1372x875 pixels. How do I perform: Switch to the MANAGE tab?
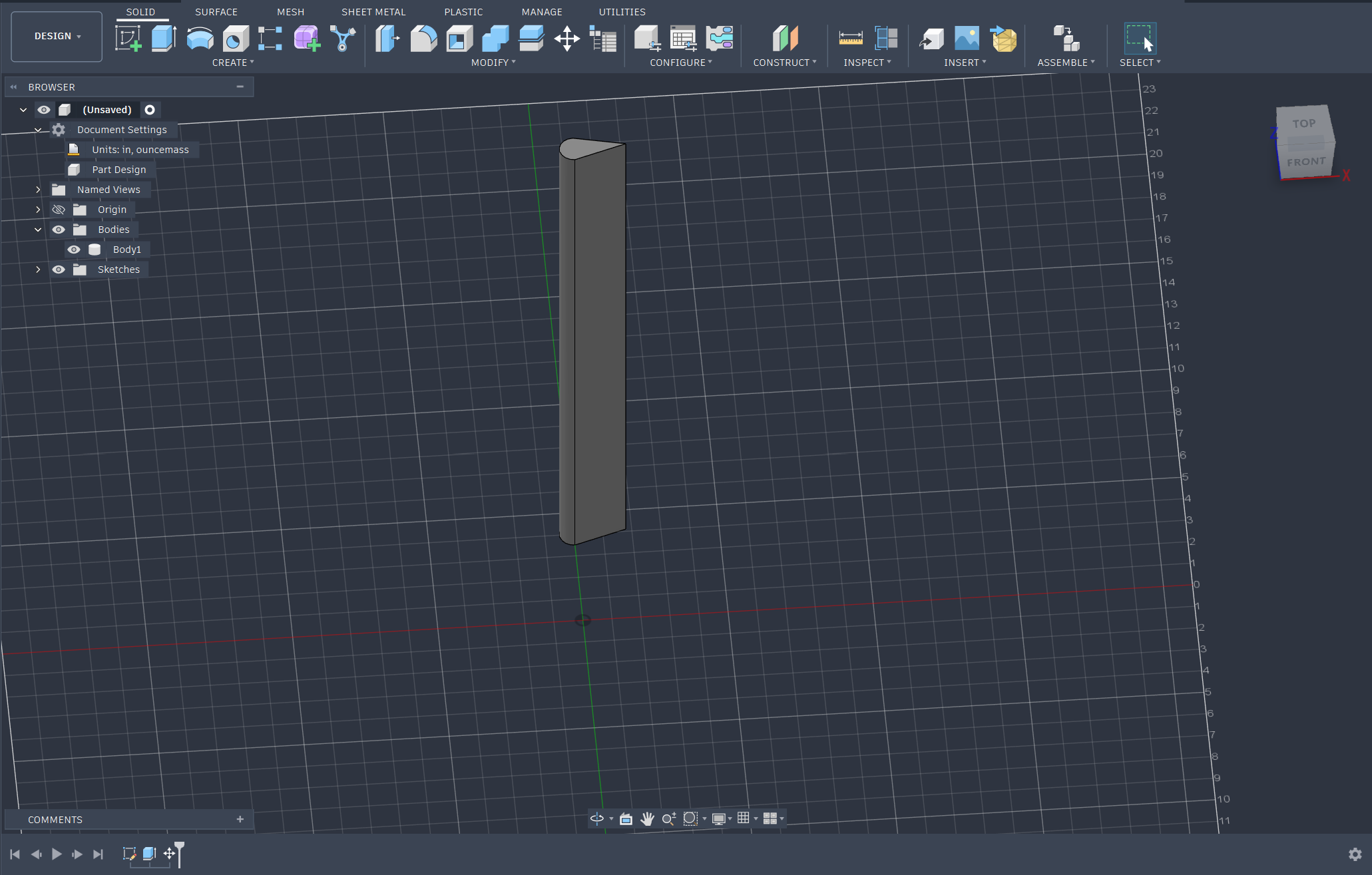coord(542,12)
